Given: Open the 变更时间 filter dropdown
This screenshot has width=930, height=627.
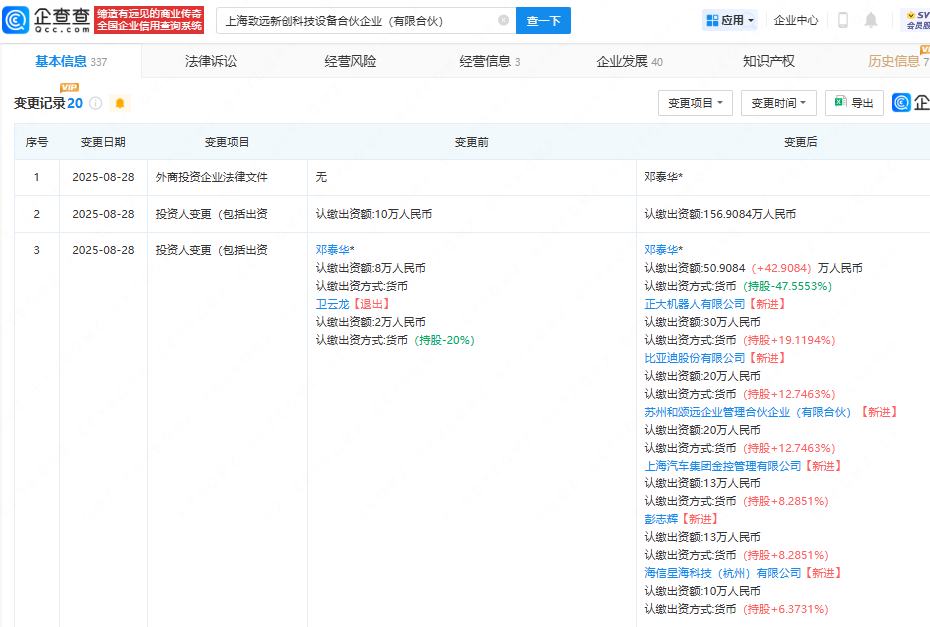Looking at the screenshot, I should [779, 103].
